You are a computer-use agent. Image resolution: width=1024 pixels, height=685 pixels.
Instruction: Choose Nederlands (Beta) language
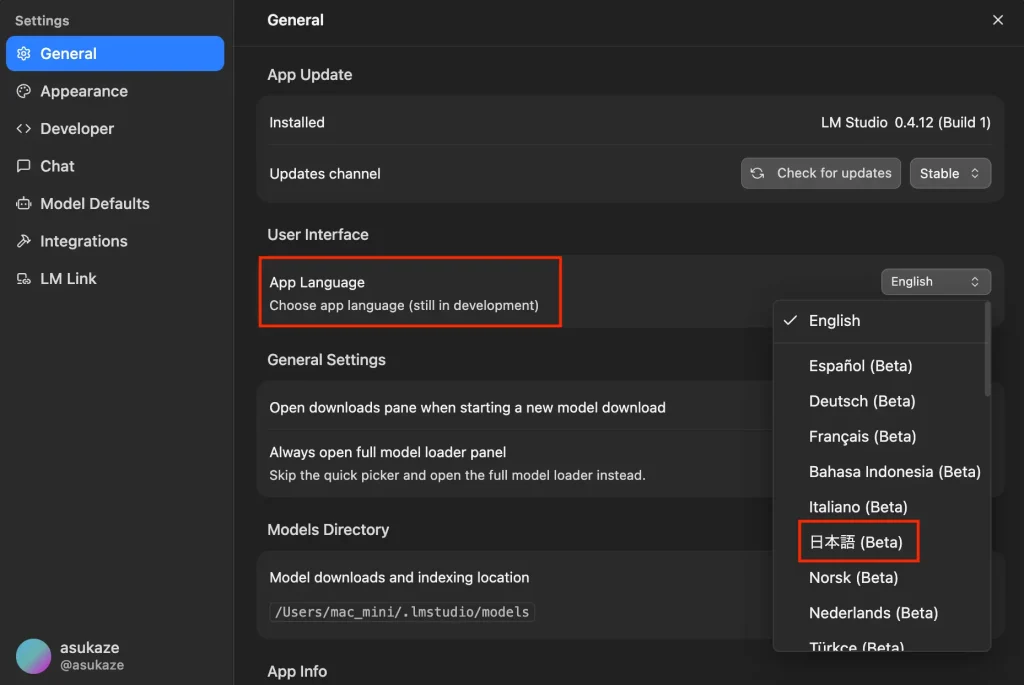pos(873,613)
